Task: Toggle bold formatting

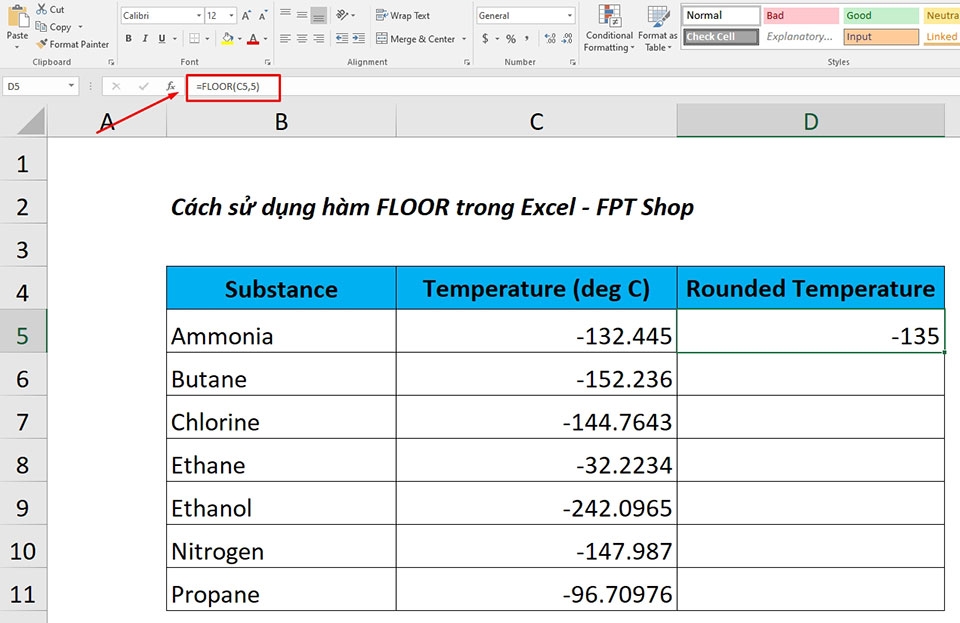Action: point(128,37)
